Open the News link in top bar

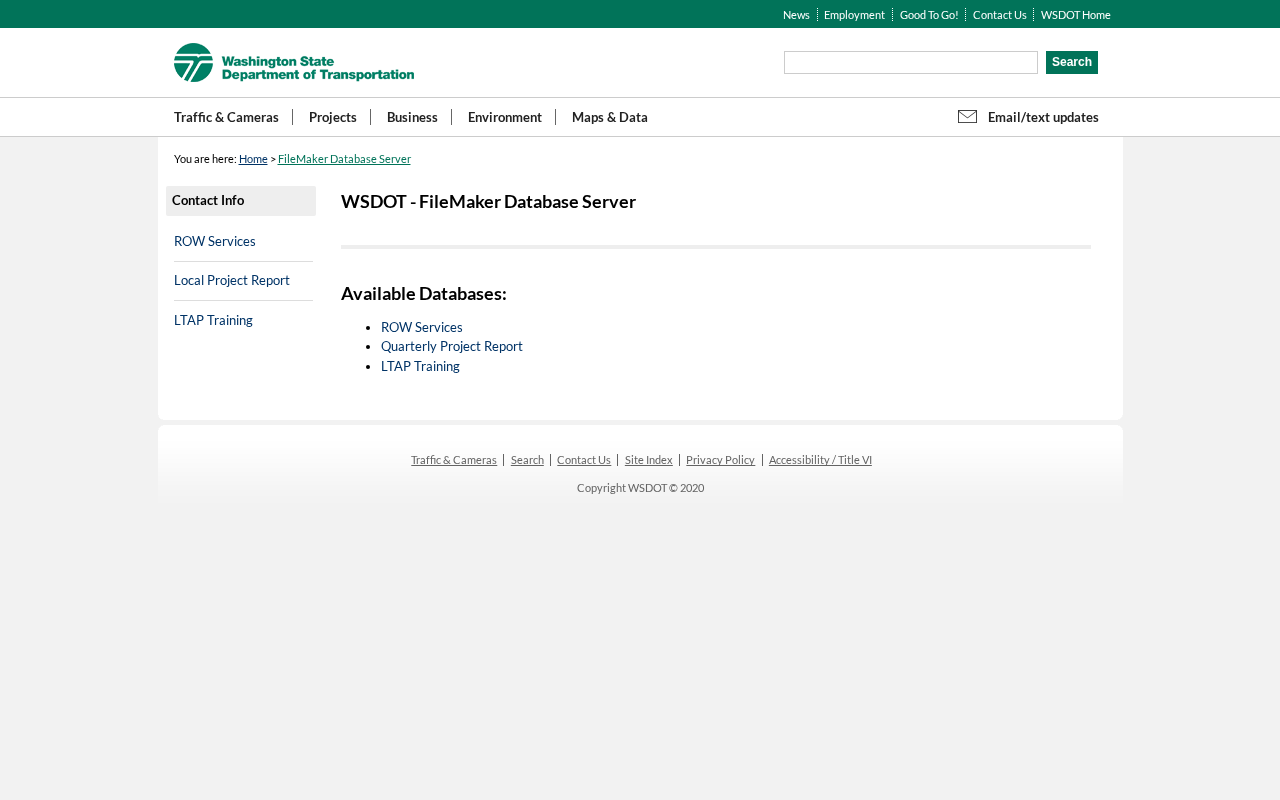(796, 15)
